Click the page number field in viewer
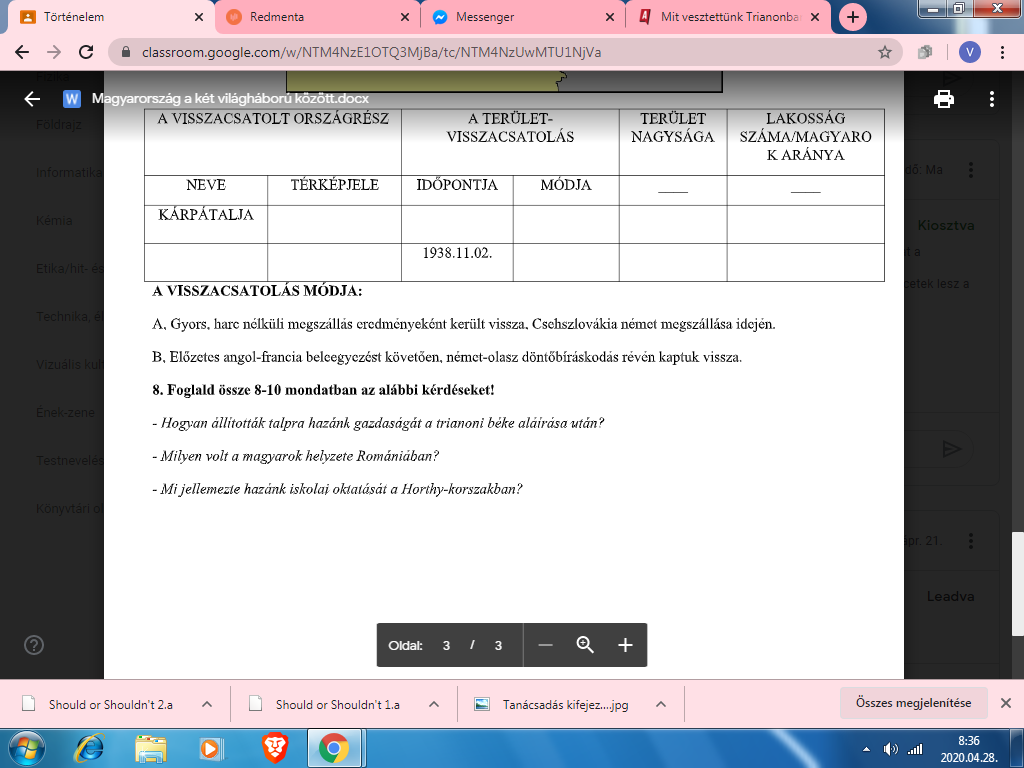Screen dimensions: 1024x768 (x=447, y=645)
